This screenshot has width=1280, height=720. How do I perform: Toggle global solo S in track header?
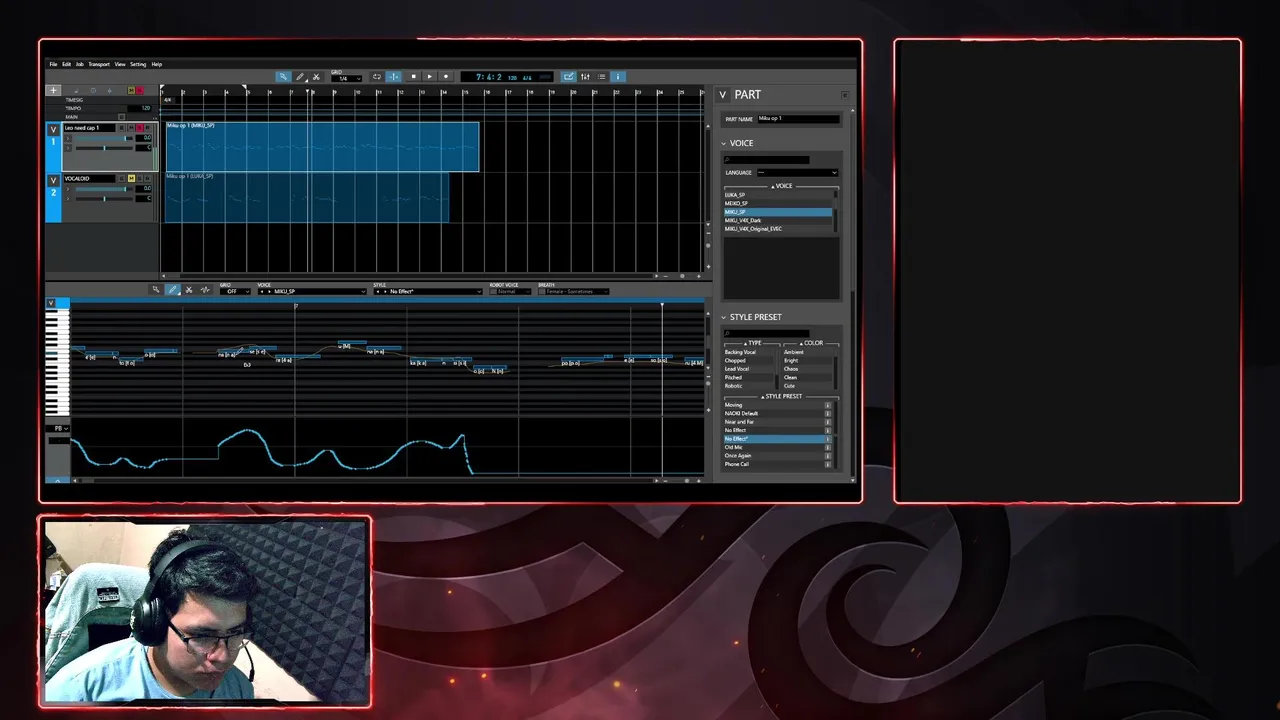pyautogui.click(x=140, y=90)
